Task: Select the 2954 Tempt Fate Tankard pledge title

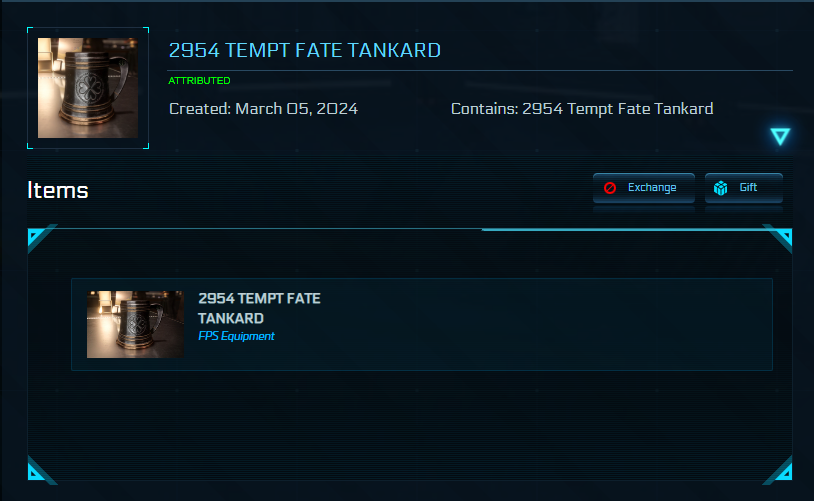Action: coord(304,50)
